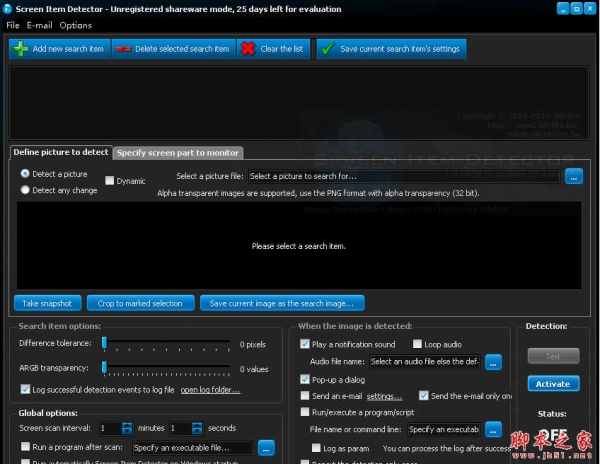This screenshot has width=600, height=464.
Task: Click the seconds value field of scan interval
Action: (180, 428)
